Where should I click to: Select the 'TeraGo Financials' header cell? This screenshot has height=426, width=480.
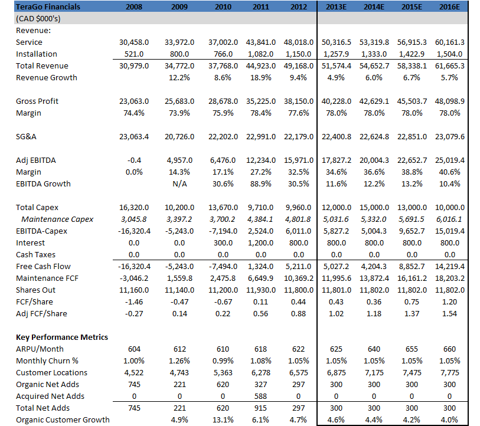click(48, 7)
